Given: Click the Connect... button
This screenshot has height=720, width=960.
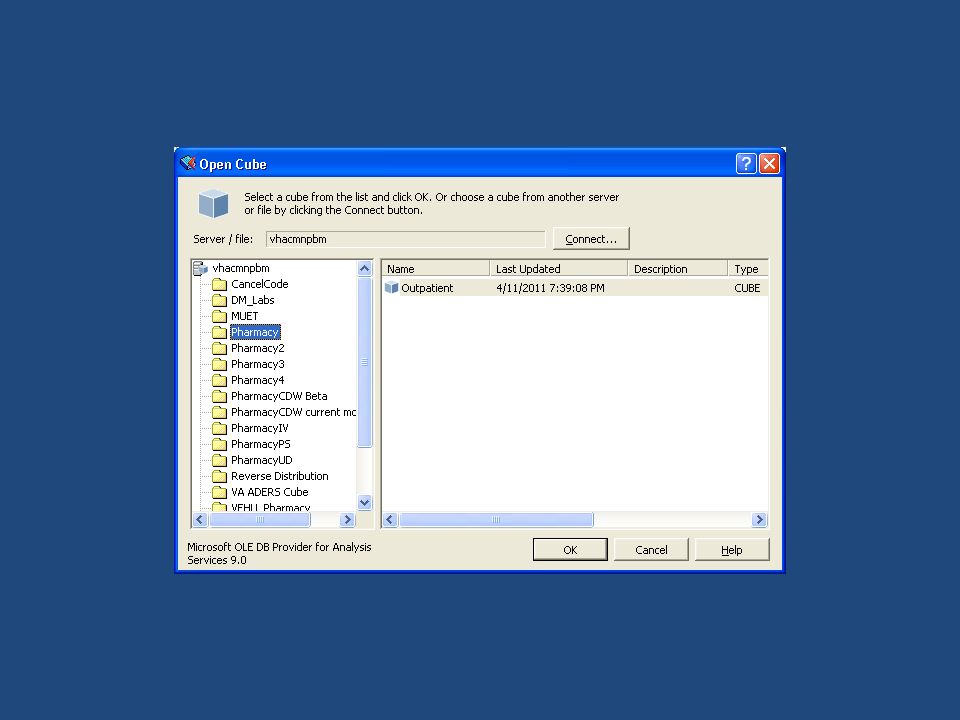Looking at the screenshot, I should click(x=591, y=239).
